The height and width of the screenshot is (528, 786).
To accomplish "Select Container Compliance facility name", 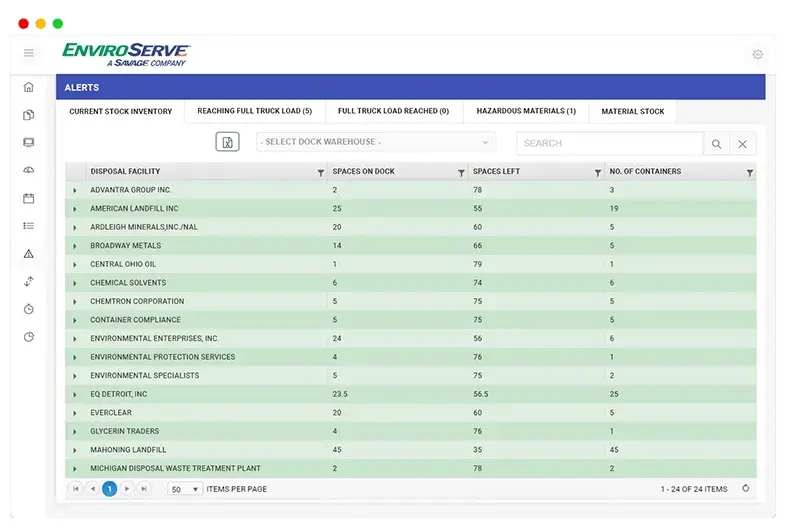I will 135,320.
